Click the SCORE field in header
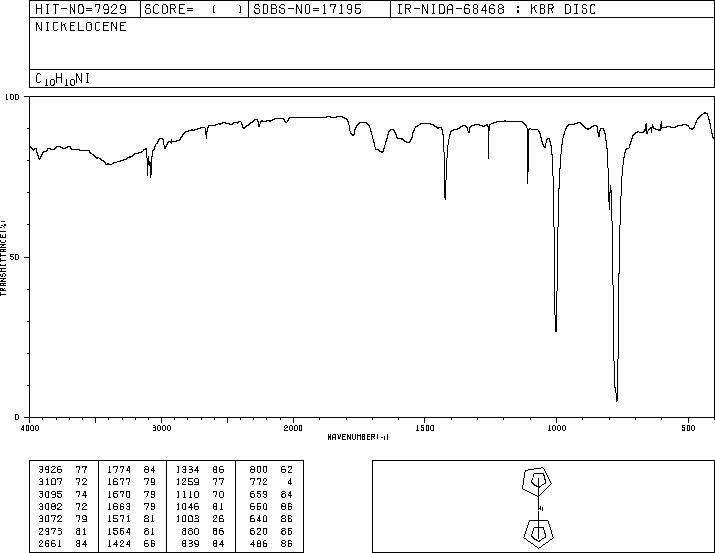Image resolution: width=715 pixels, height=553 pixels. [x=194, y=9]
